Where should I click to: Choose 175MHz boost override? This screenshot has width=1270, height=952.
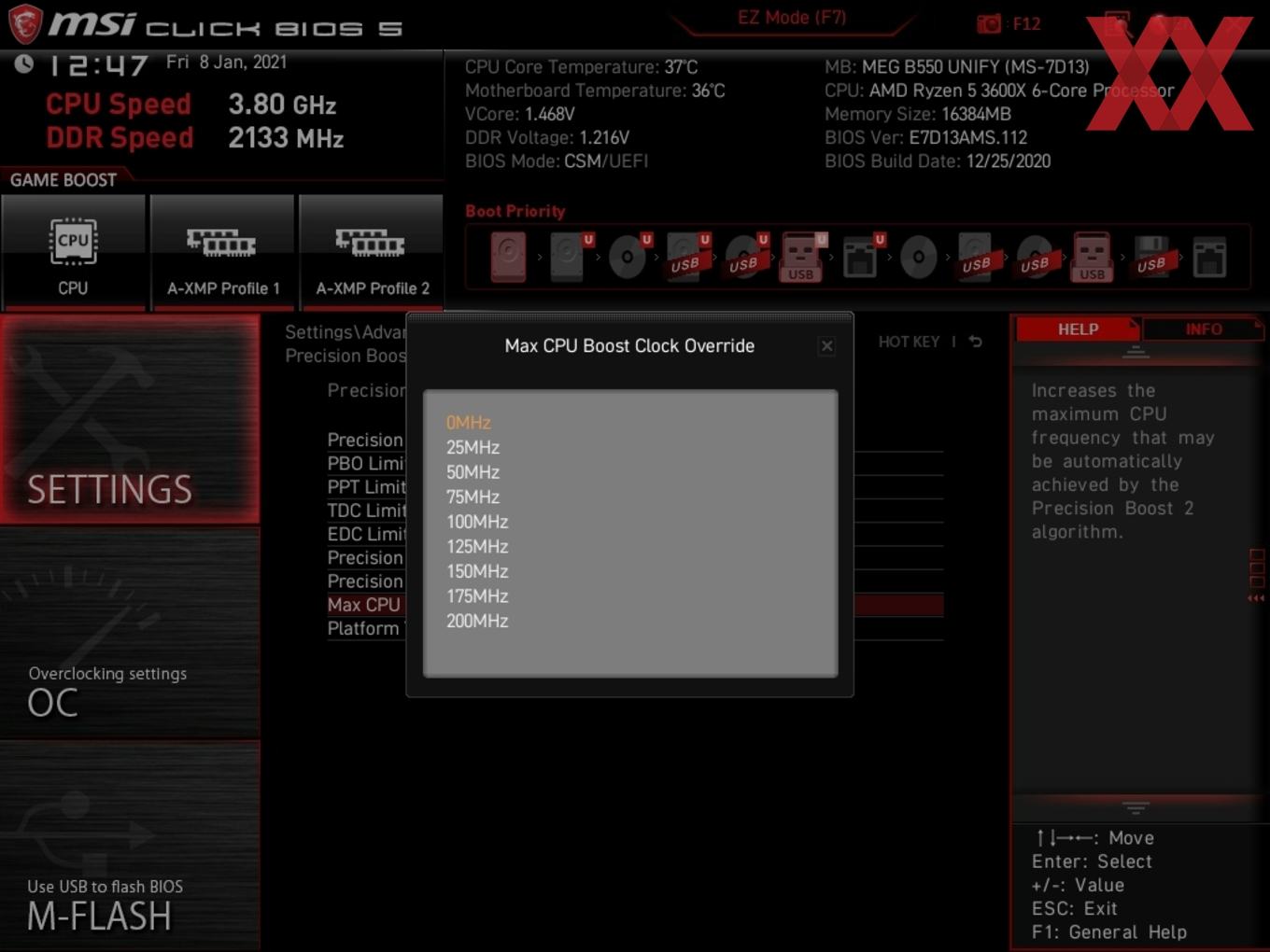[x=477, y=596]
